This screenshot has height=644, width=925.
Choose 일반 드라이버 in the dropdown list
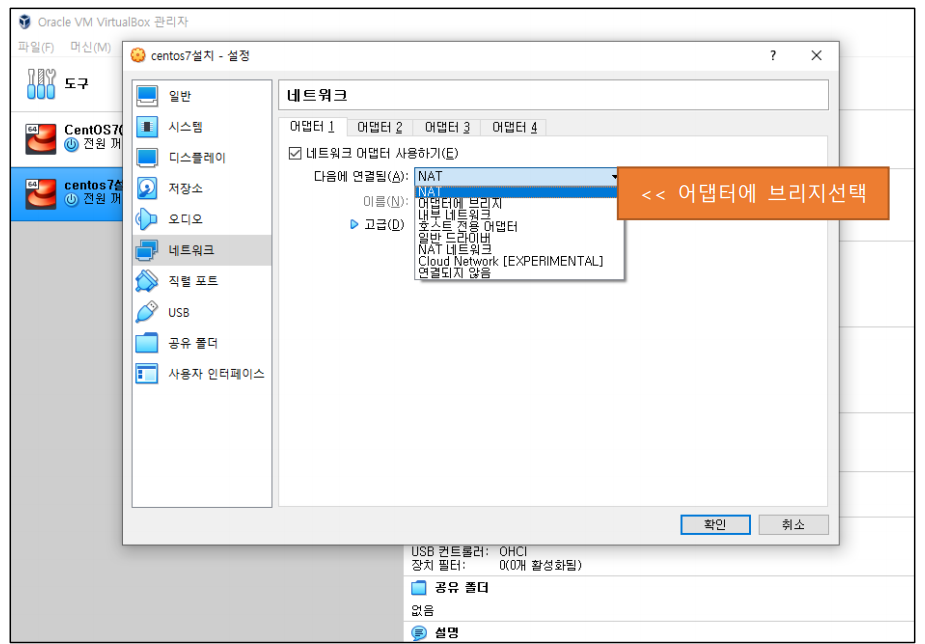(x=518, y=238)
